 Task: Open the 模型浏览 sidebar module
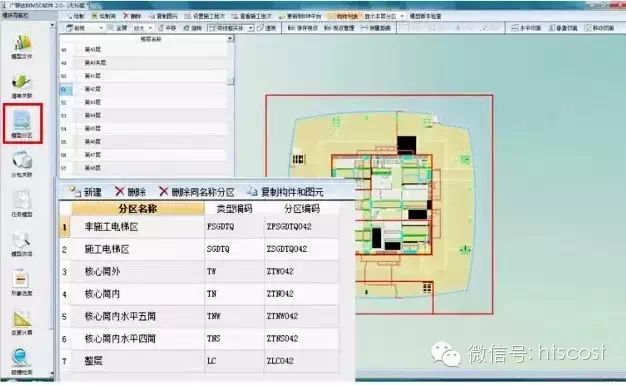click(x=22, y=244)
